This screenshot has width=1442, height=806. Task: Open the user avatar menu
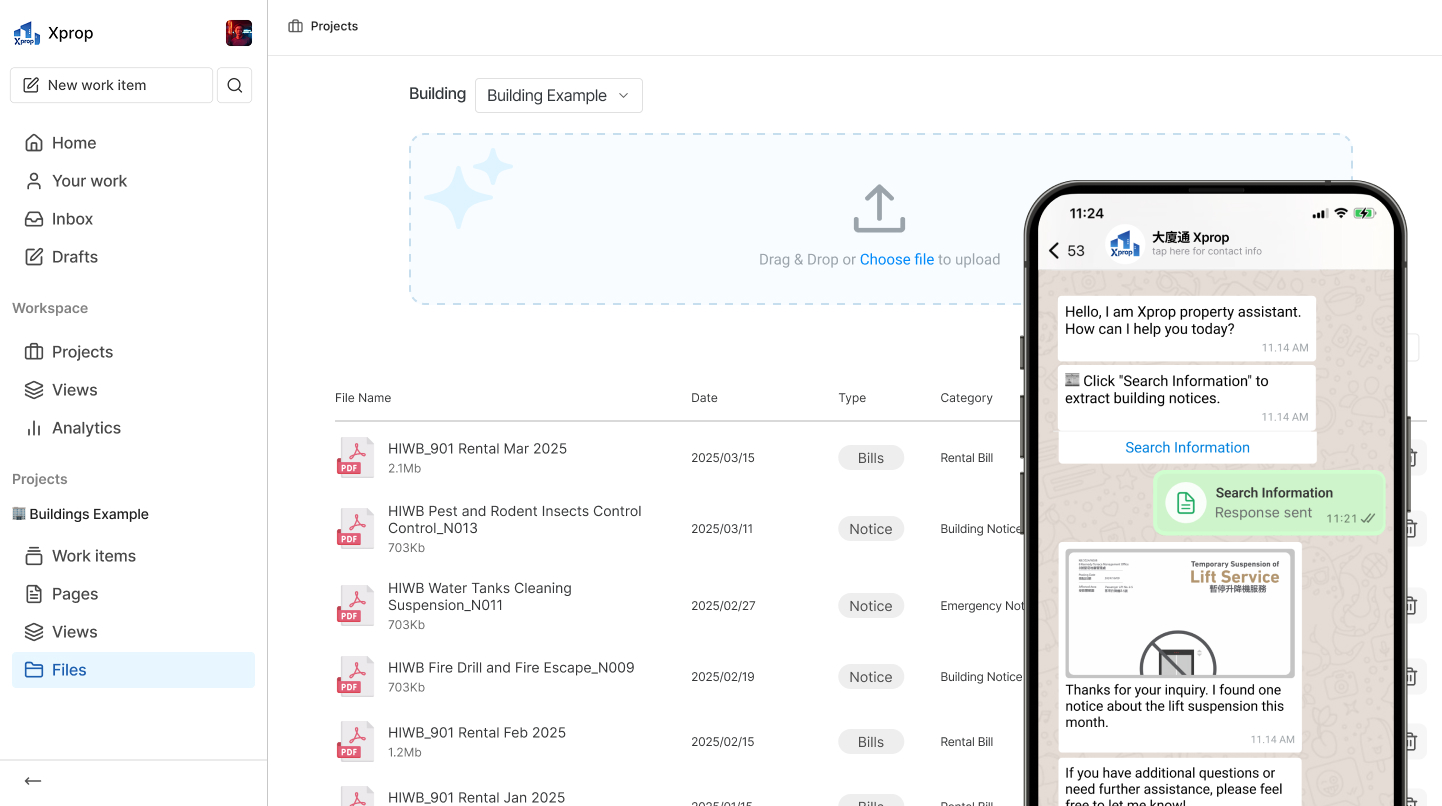point(239,33)
